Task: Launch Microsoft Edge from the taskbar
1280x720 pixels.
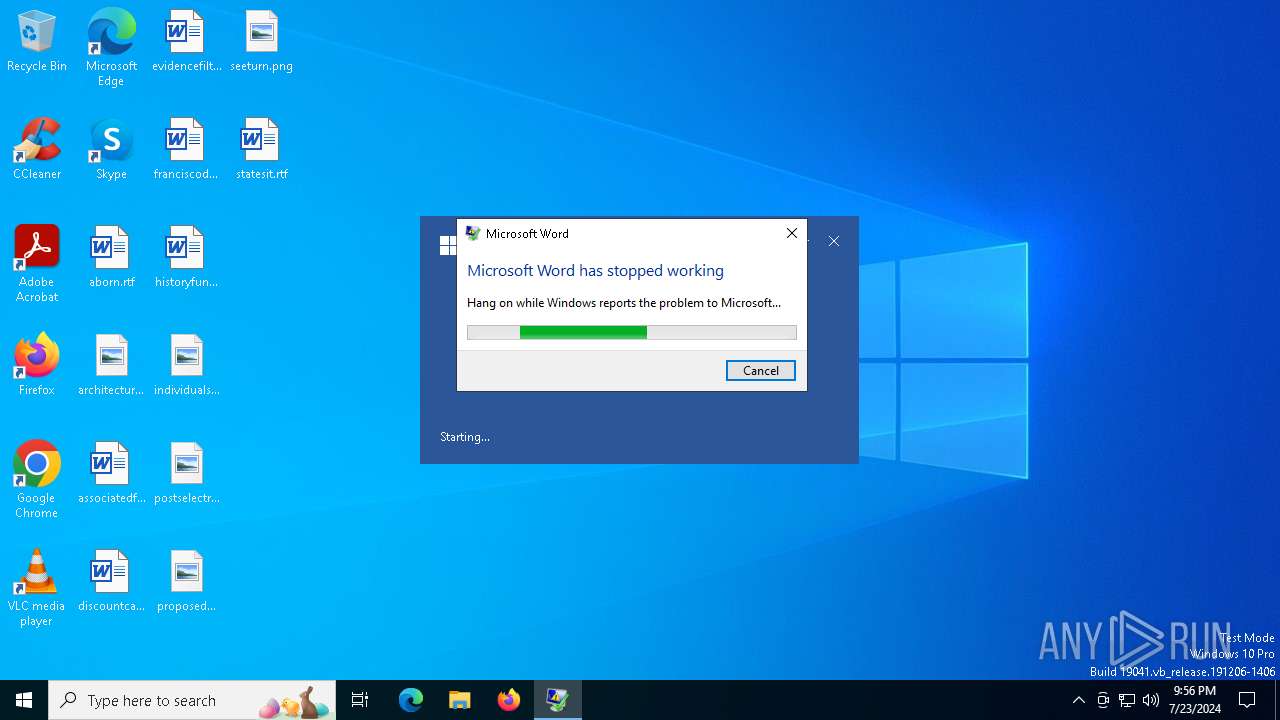Action: tap(411, 700)
